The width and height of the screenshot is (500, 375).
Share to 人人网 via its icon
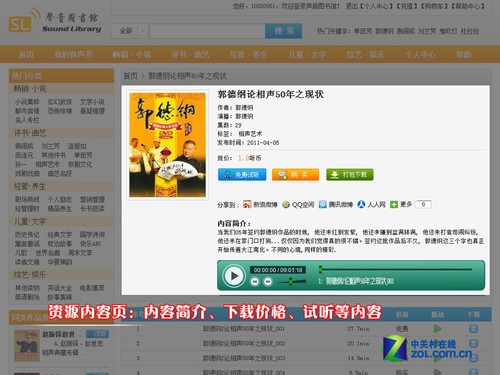(x=361, y=204)
